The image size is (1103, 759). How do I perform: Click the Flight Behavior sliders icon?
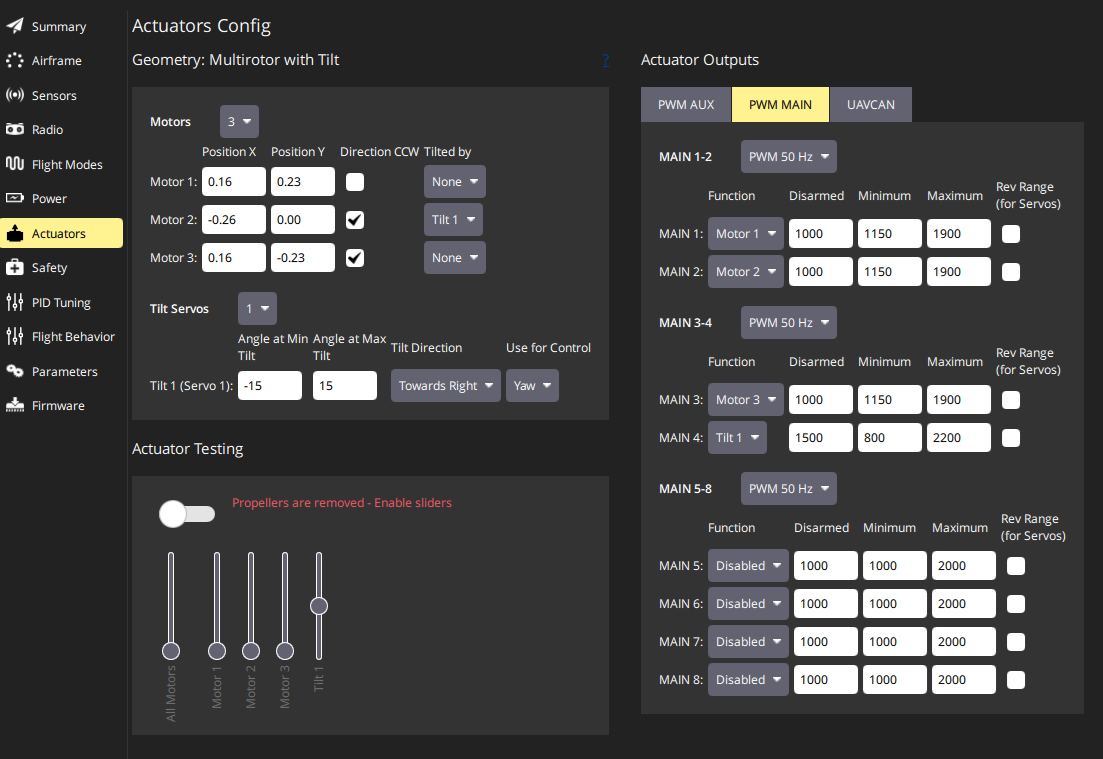[x=15, y=336]
